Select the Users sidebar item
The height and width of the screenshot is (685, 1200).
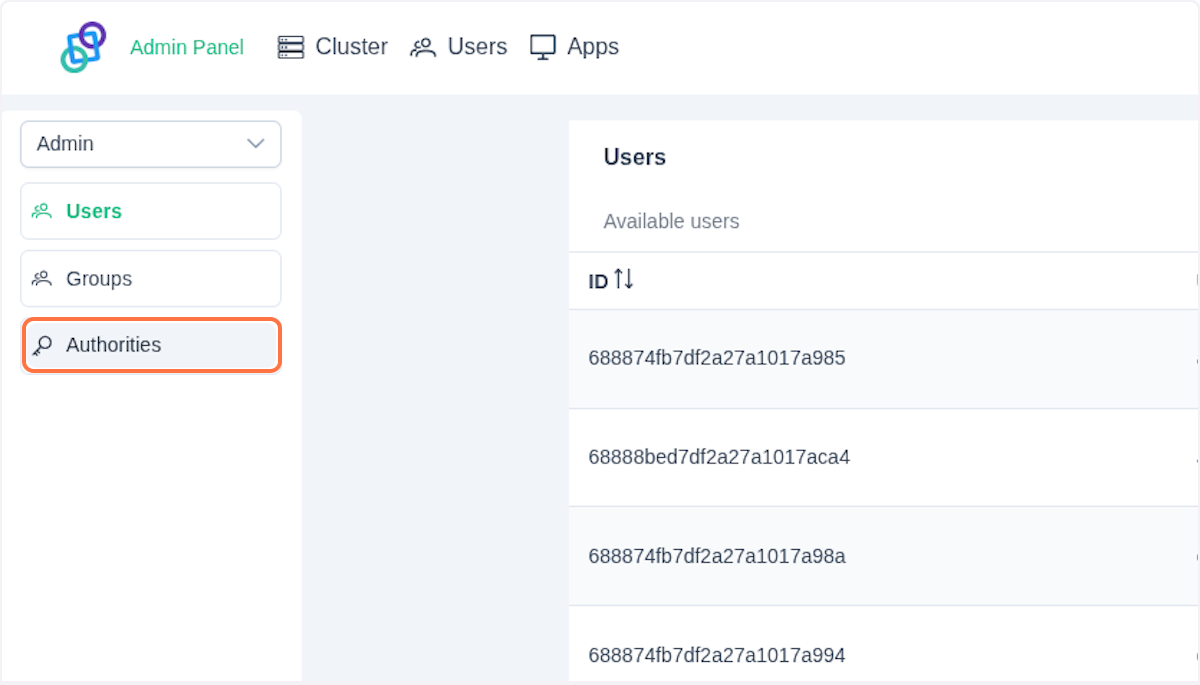coord(94,211)
